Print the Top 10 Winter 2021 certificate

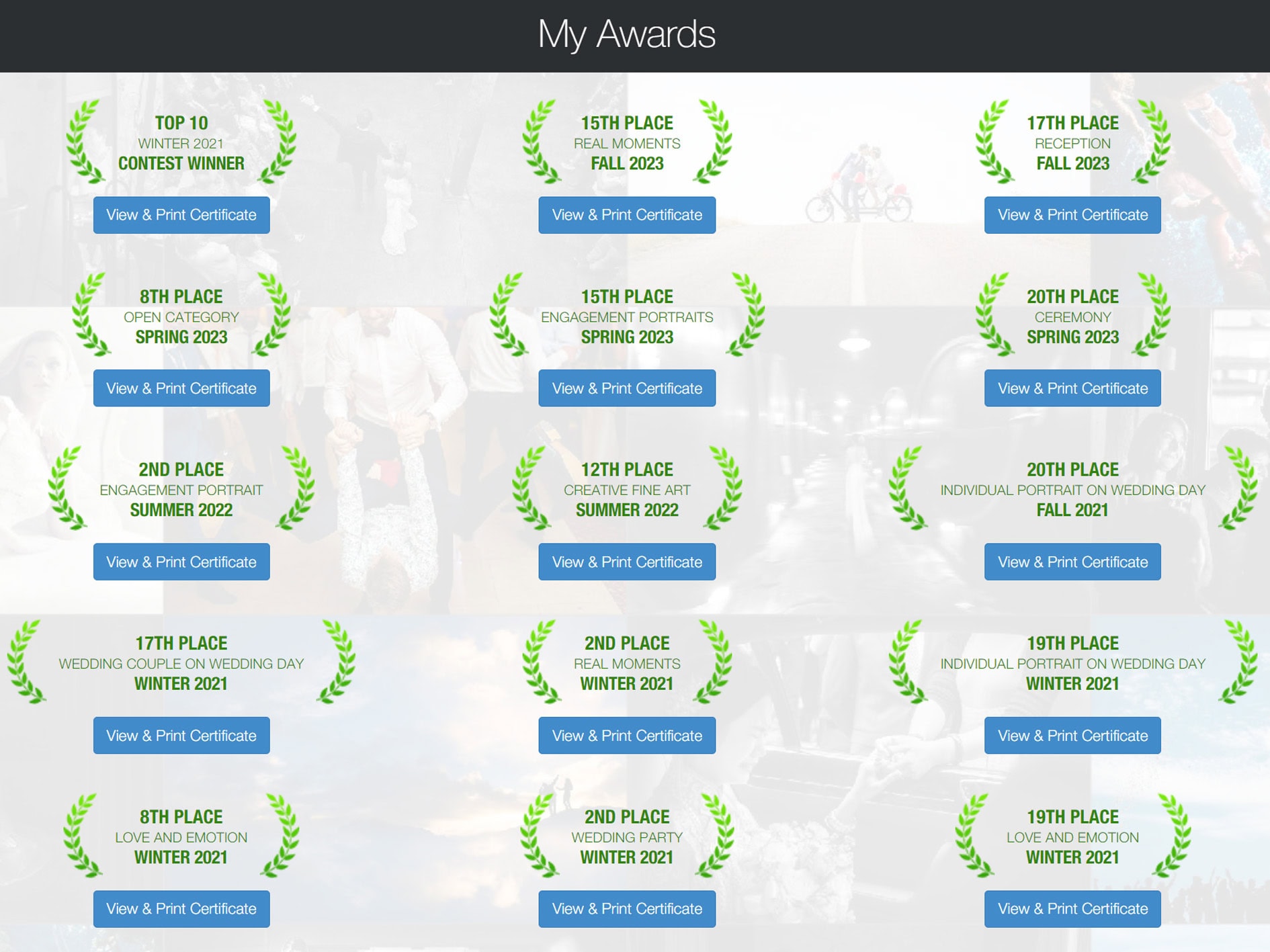pos(181,215)
